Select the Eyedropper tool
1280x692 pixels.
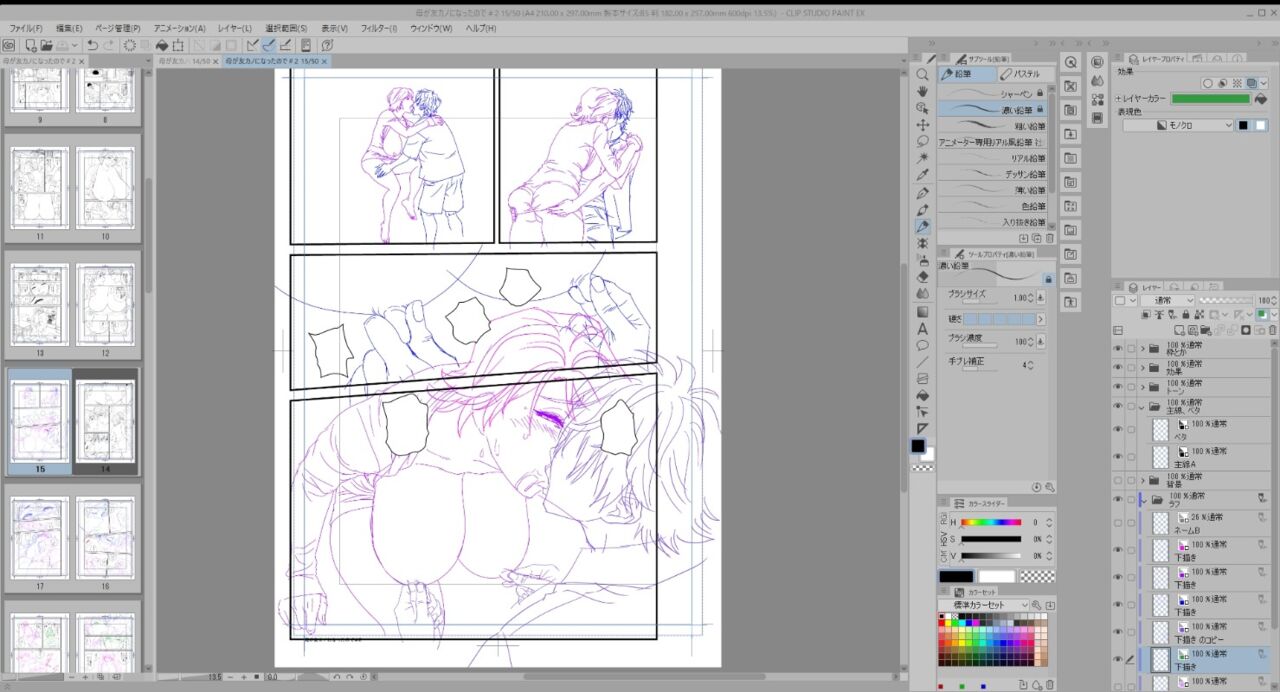pos(922,176)
